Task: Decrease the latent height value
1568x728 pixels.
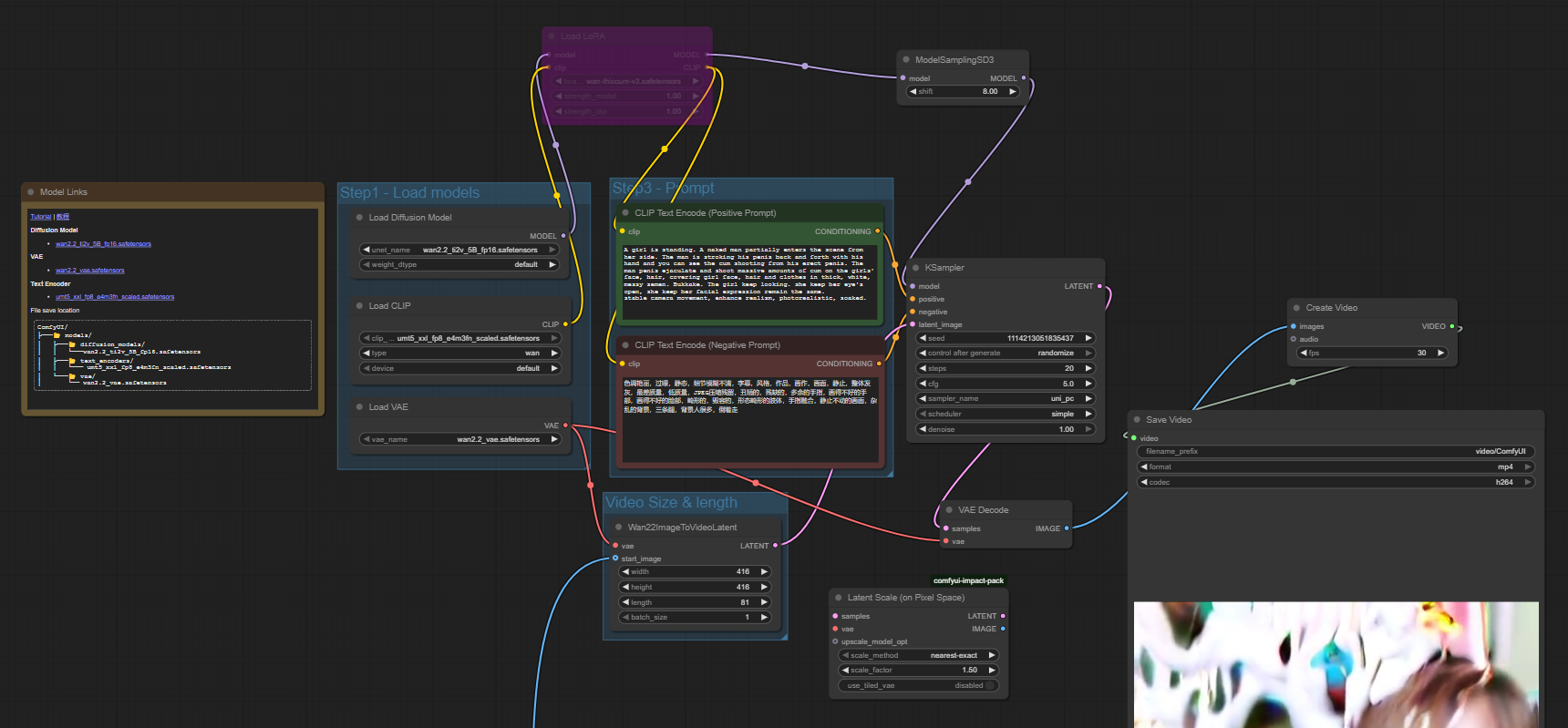Action: [625, 588]
